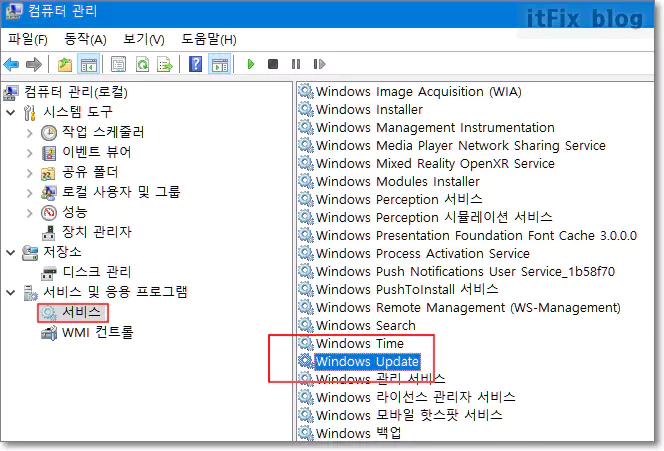Viewport: 664px width, 451px height.
Task: Select 서비스 및 응용 프로그램 node
Action: 115,291
